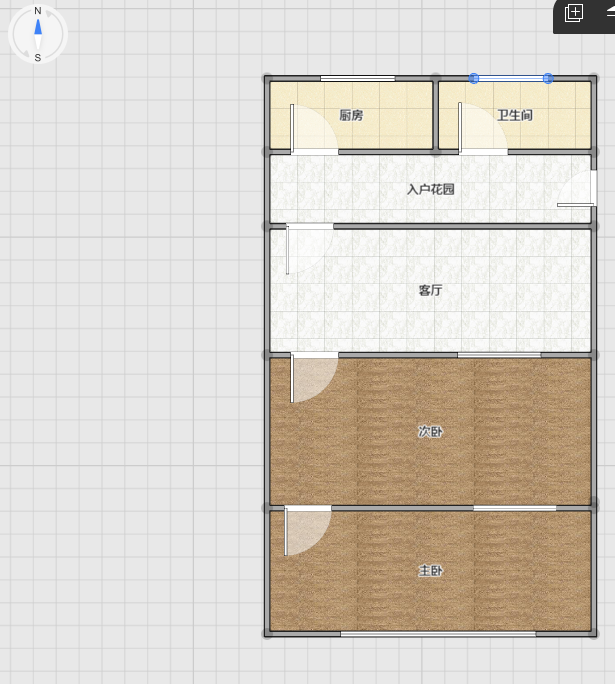Select the kitchen (厨房) swing door
This screenshot has height=684, width=615.
pos(314,130)
